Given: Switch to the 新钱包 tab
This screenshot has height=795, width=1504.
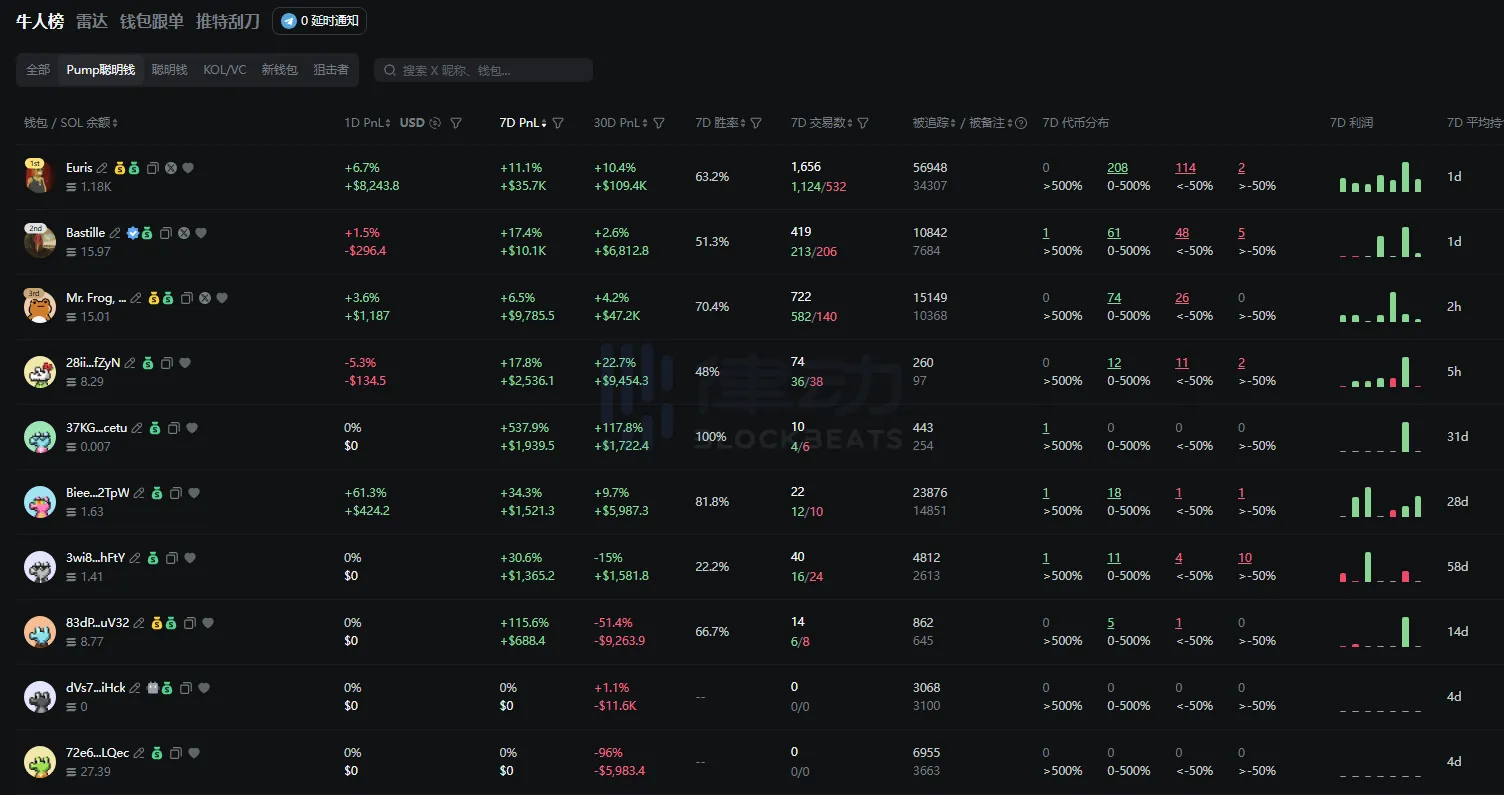Looking at the screenshot, I should [x=280, y=69].
